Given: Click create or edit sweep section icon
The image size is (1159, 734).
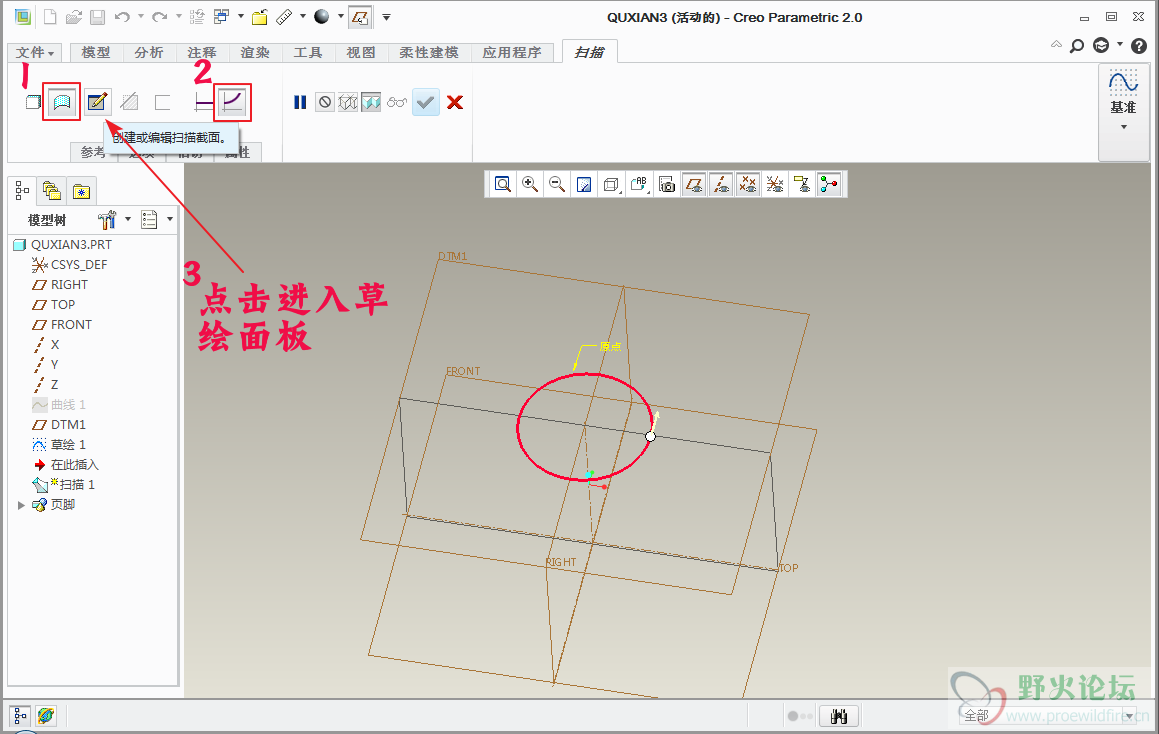Looking at the screenshot, I should (x=97, y=102).
